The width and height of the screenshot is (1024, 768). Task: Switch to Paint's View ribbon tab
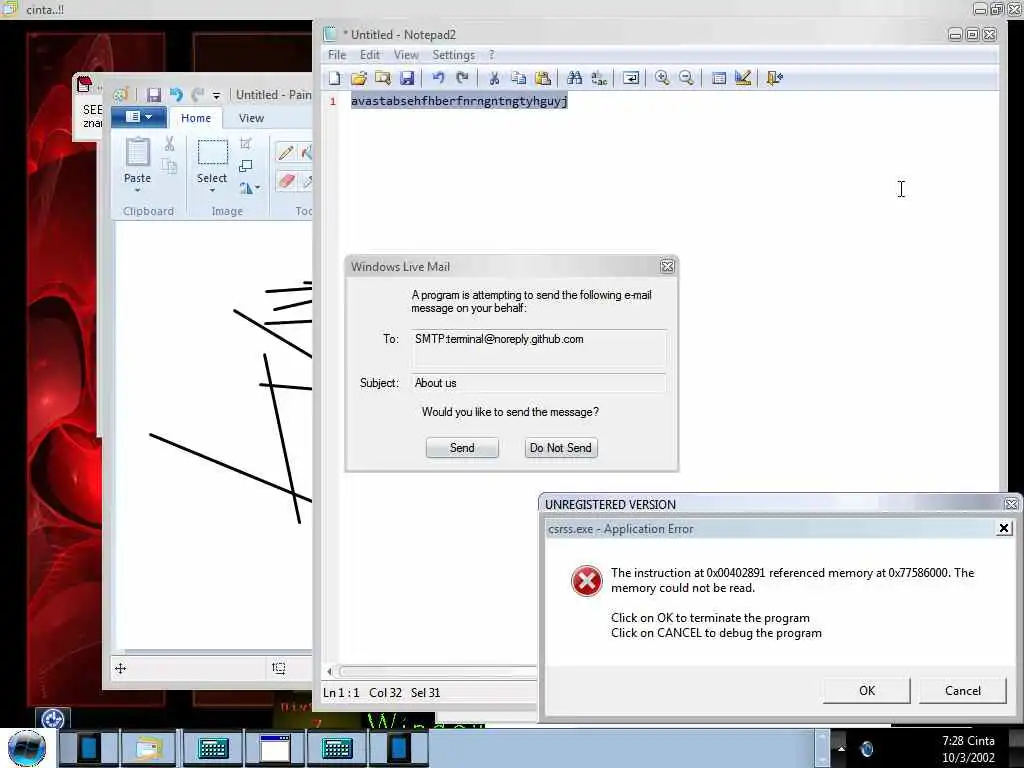pos(251,118)
